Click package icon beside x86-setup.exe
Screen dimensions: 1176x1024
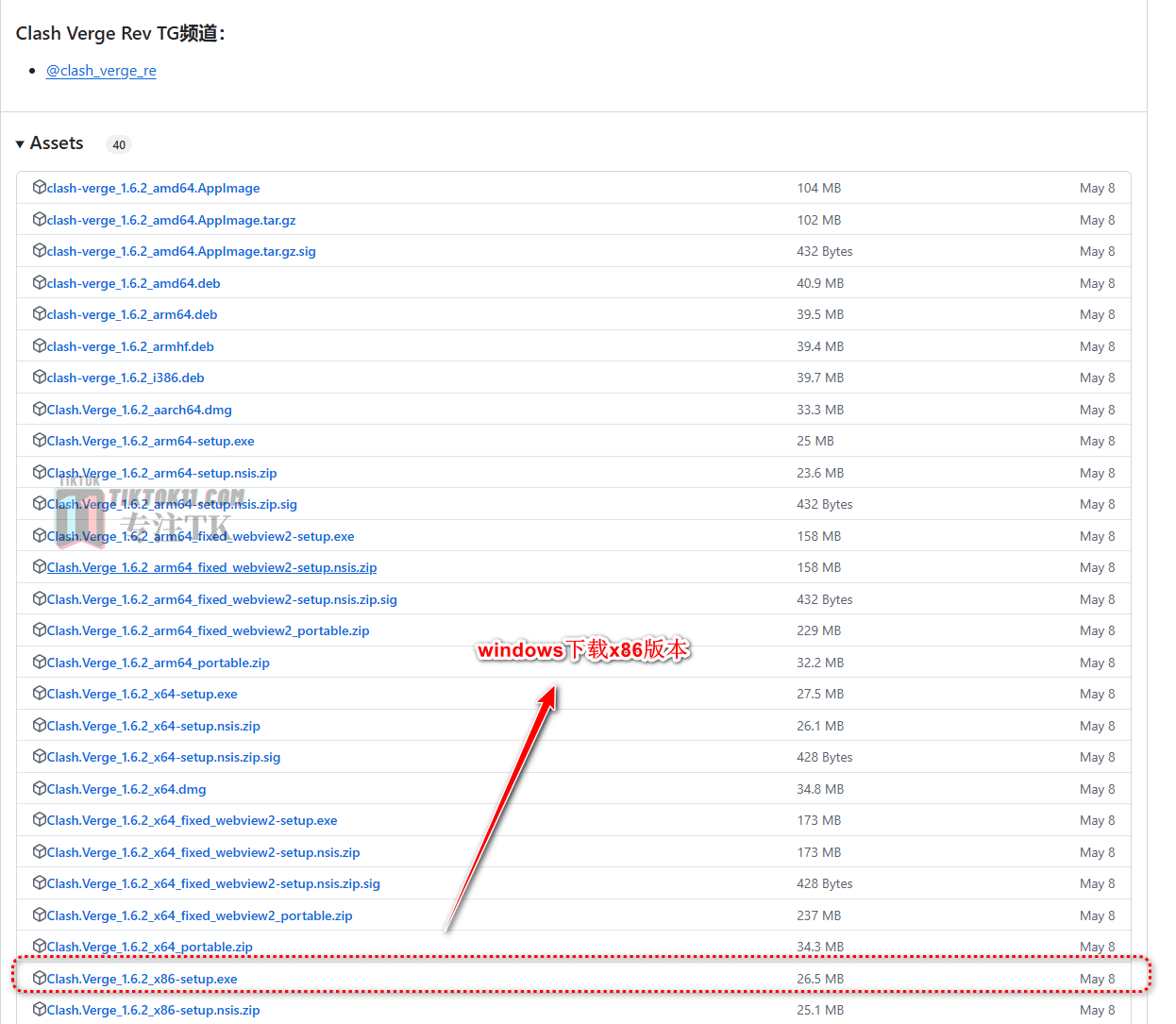click(x=40, y=978)
